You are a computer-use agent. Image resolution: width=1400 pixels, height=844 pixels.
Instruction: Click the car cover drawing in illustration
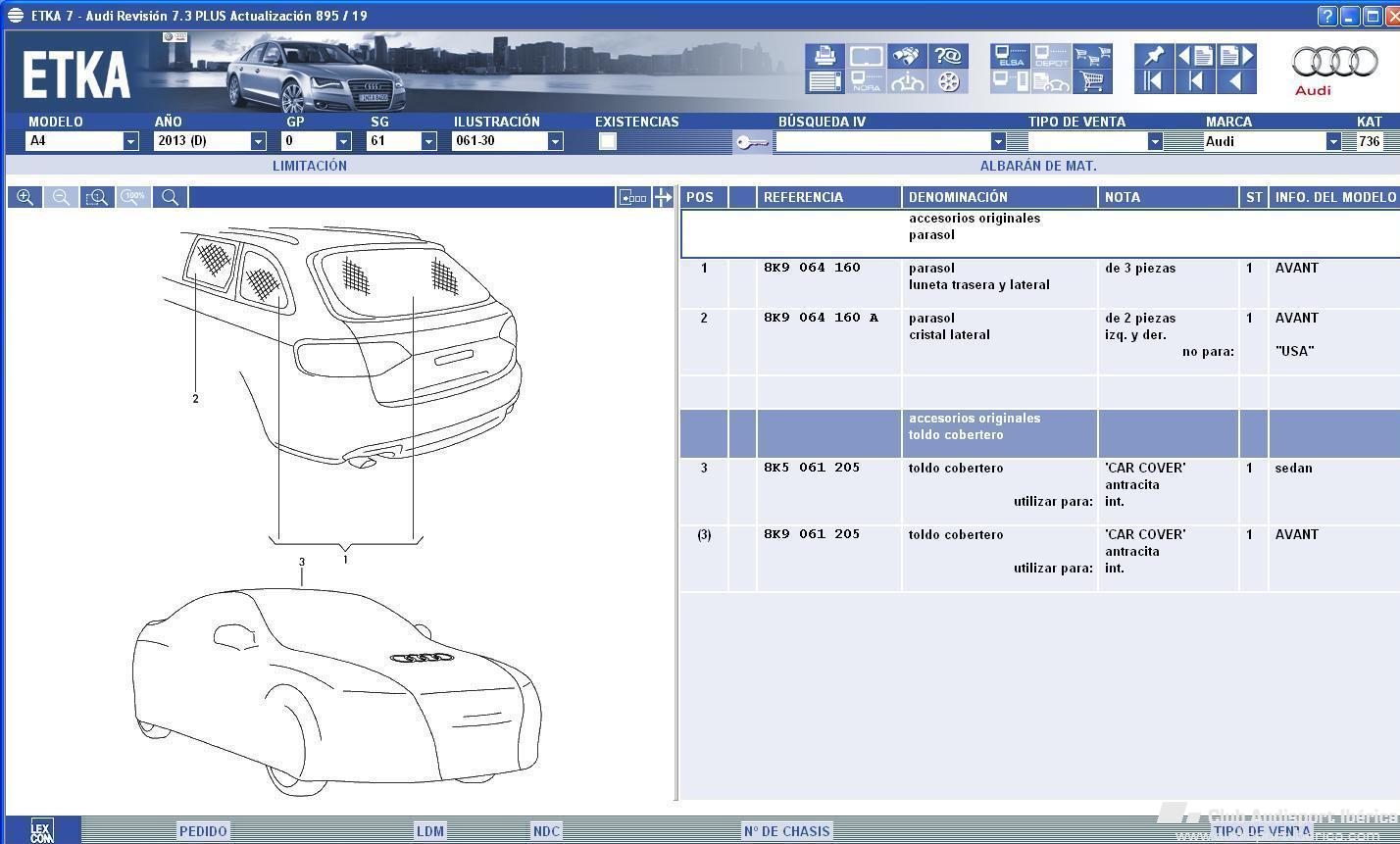coord(336,691)
